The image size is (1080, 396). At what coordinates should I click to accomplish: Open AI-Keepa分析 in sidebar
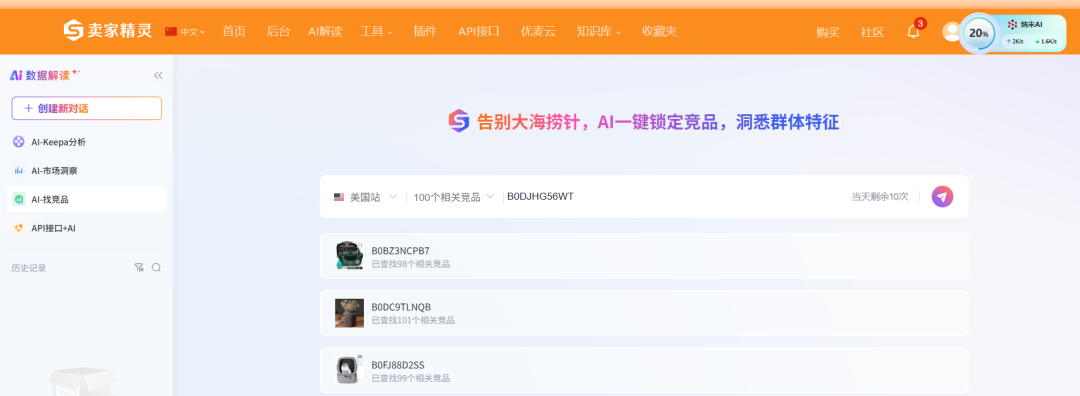pyautogui.click(x=87, y=142)
